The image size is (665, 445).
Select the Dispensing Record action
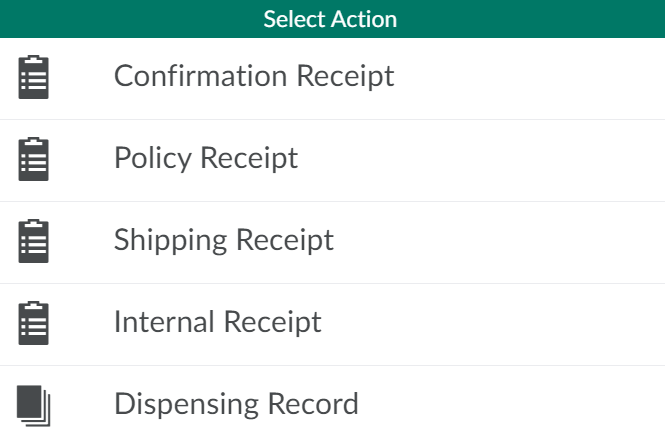tap(236, 404)
